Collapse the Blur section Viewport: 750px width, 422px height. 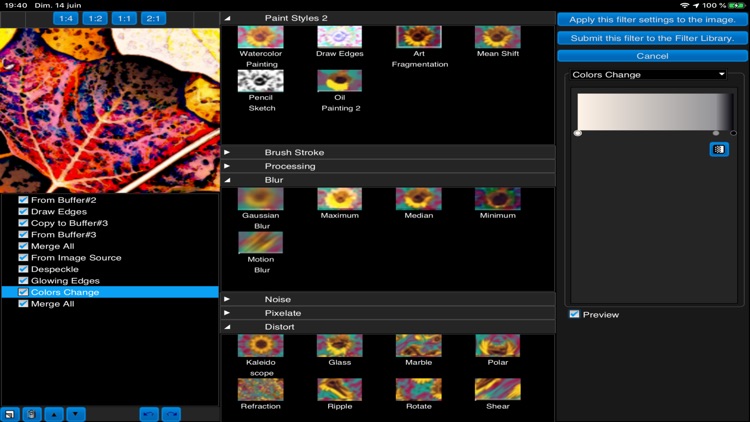click(228, 180)
